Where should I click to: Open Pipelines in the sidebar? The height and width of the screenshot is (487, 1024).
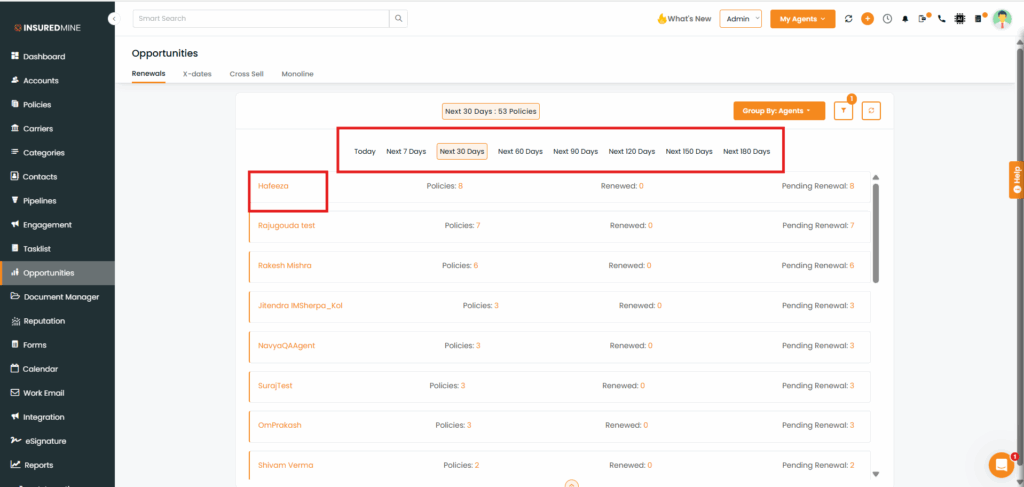40,201
